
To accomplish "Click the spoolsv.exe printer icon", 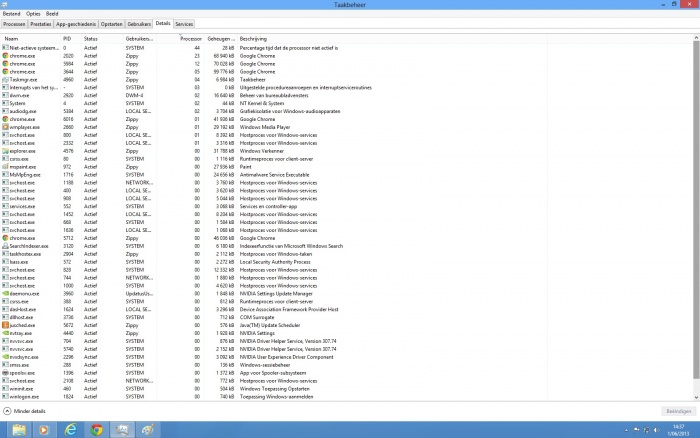I will tap(5, 373).
